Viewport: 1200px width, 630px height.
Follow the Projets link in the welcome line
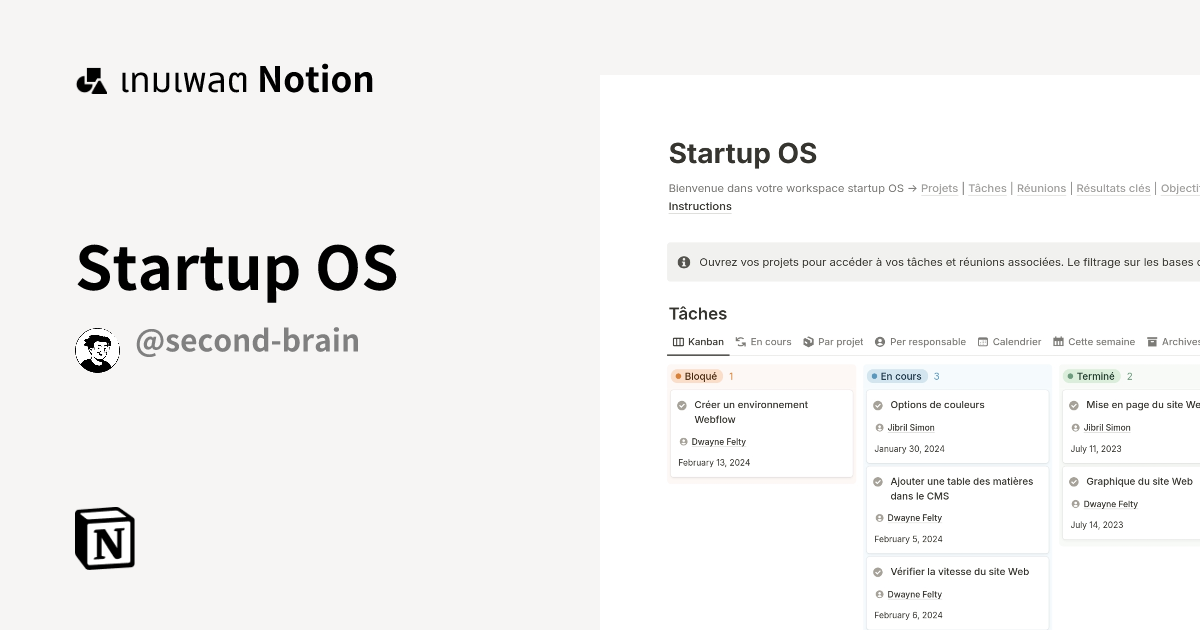(939, 188)
